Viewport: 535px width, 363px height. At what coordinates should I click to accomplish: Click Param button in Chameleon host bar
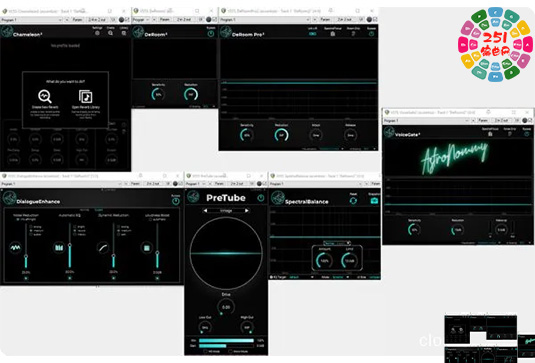[78, 20]
